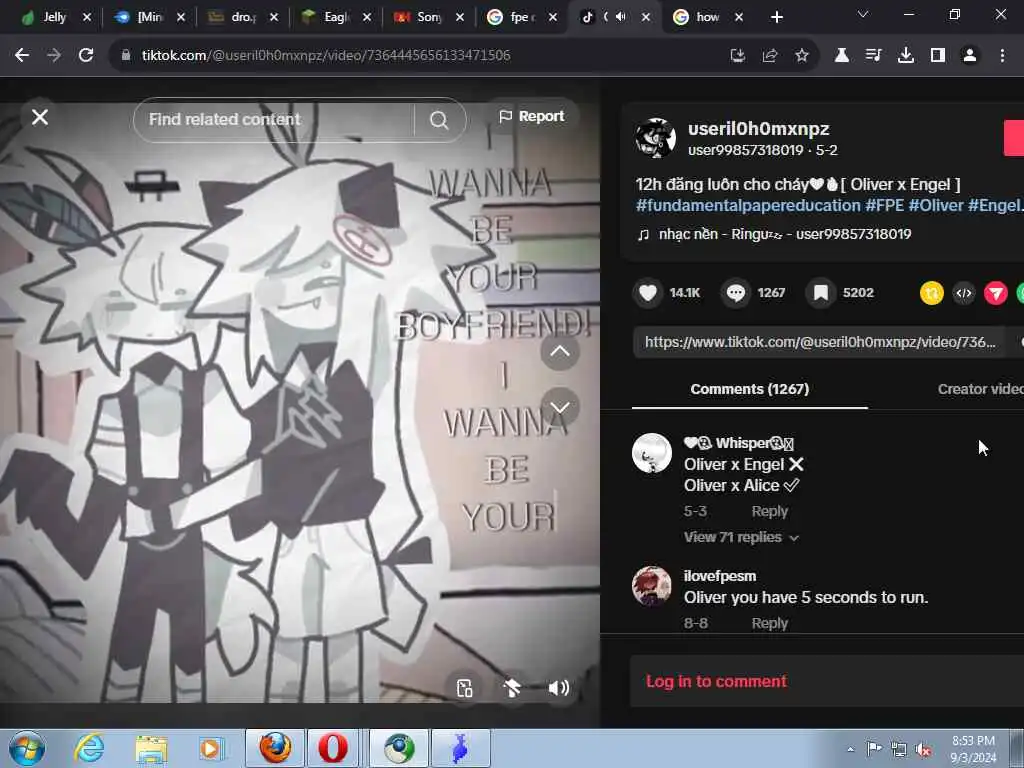The image size is (1024, 768).
Task: Bookmark this page with star icon
Action: [x=802, y=56]
